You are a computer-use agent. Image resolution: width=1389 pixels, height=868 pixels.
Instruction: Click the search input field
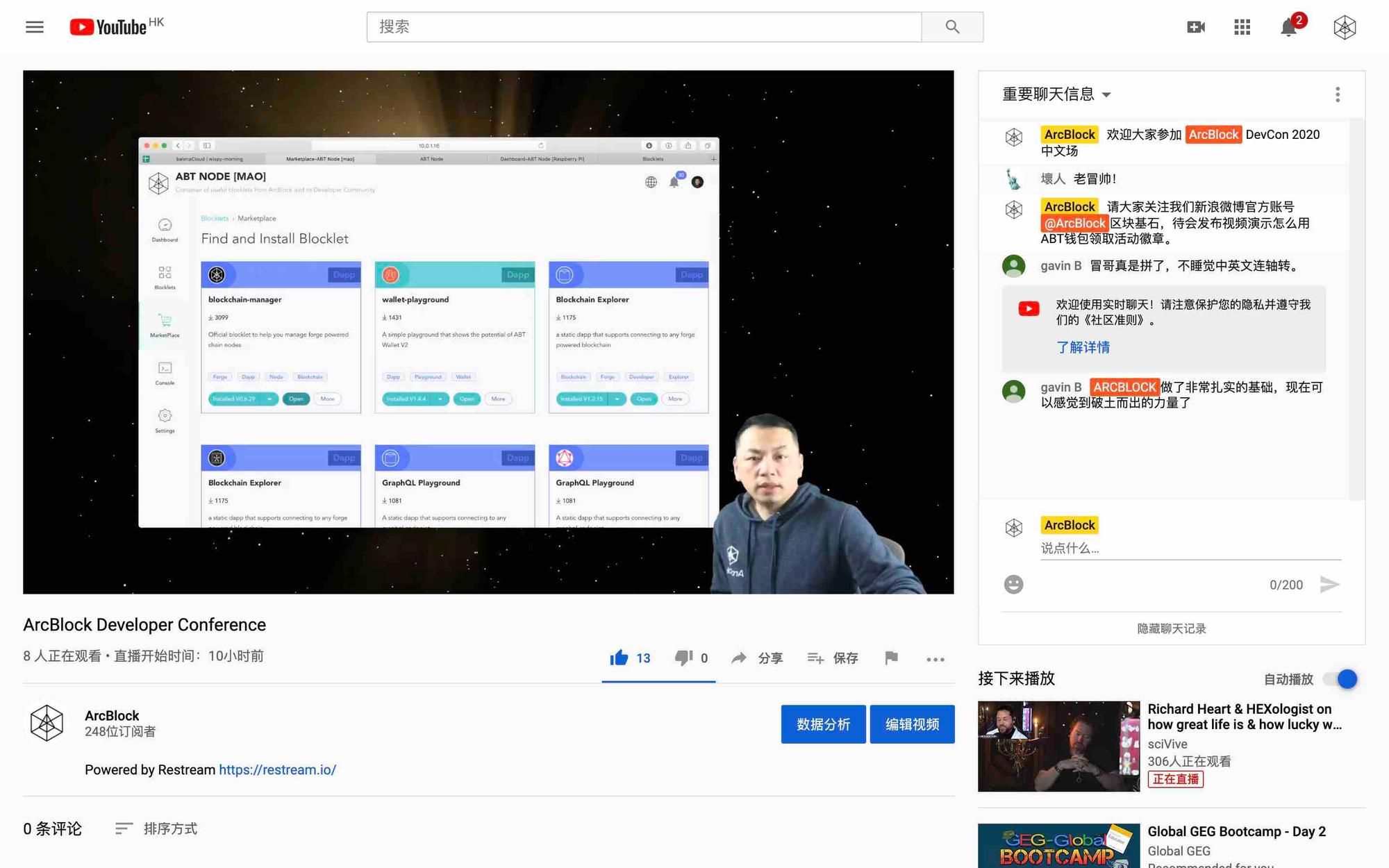(644, 27)
